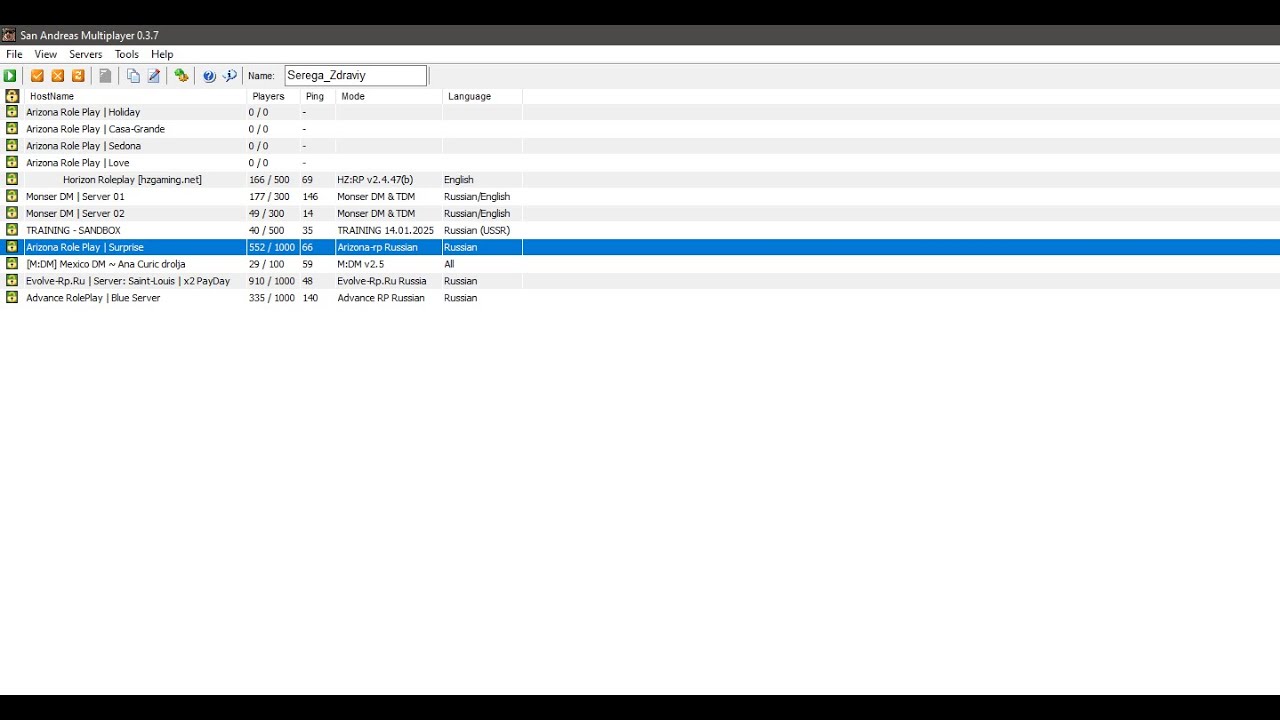Click the Refresh Server orange icon
Viewport: 1280px width, 720px height.
click(78, 76)
